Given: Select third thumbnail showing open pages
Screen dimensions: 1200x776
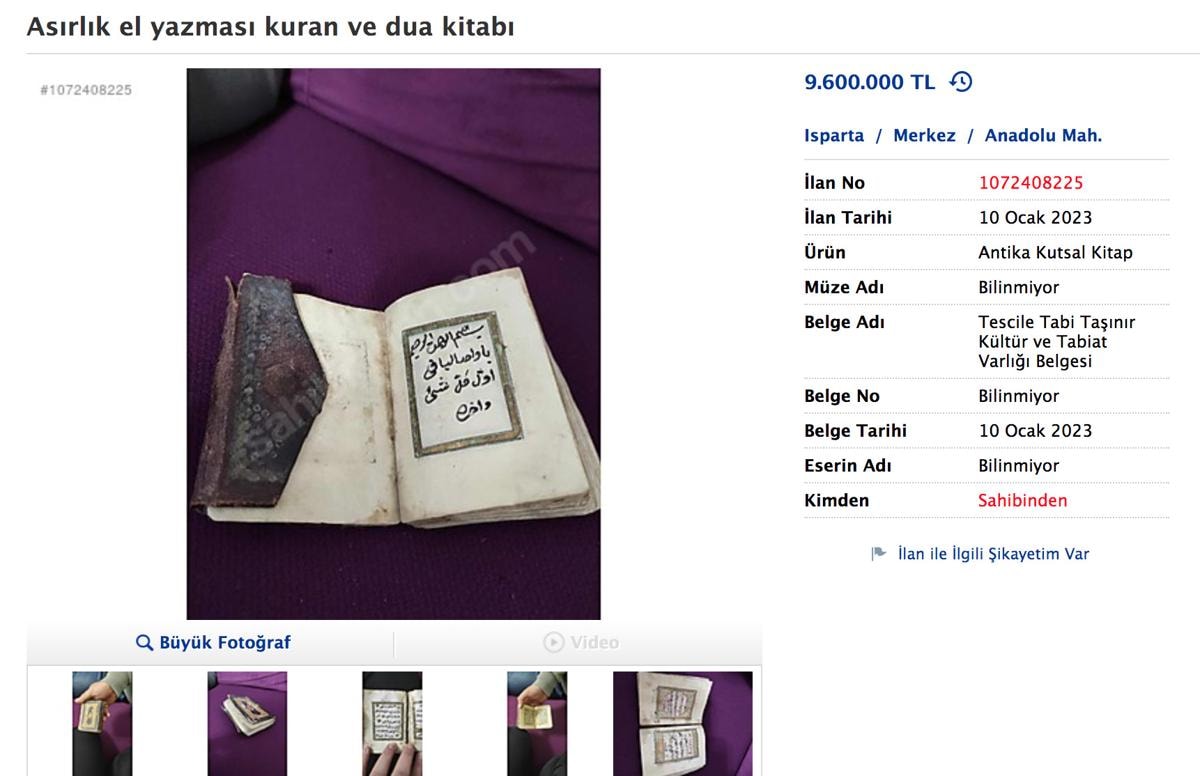Looking at the screenshot, I should (x=392, y=724).
